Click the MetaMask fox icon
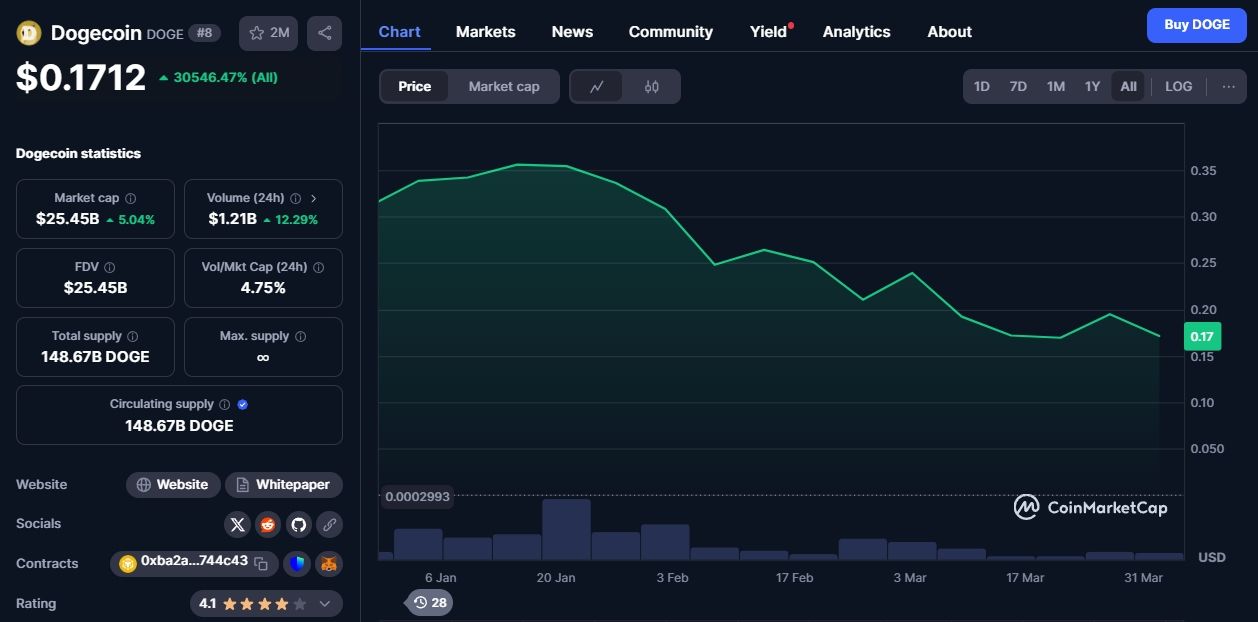Screen dimensions: 1258x622 click(329, 564)
